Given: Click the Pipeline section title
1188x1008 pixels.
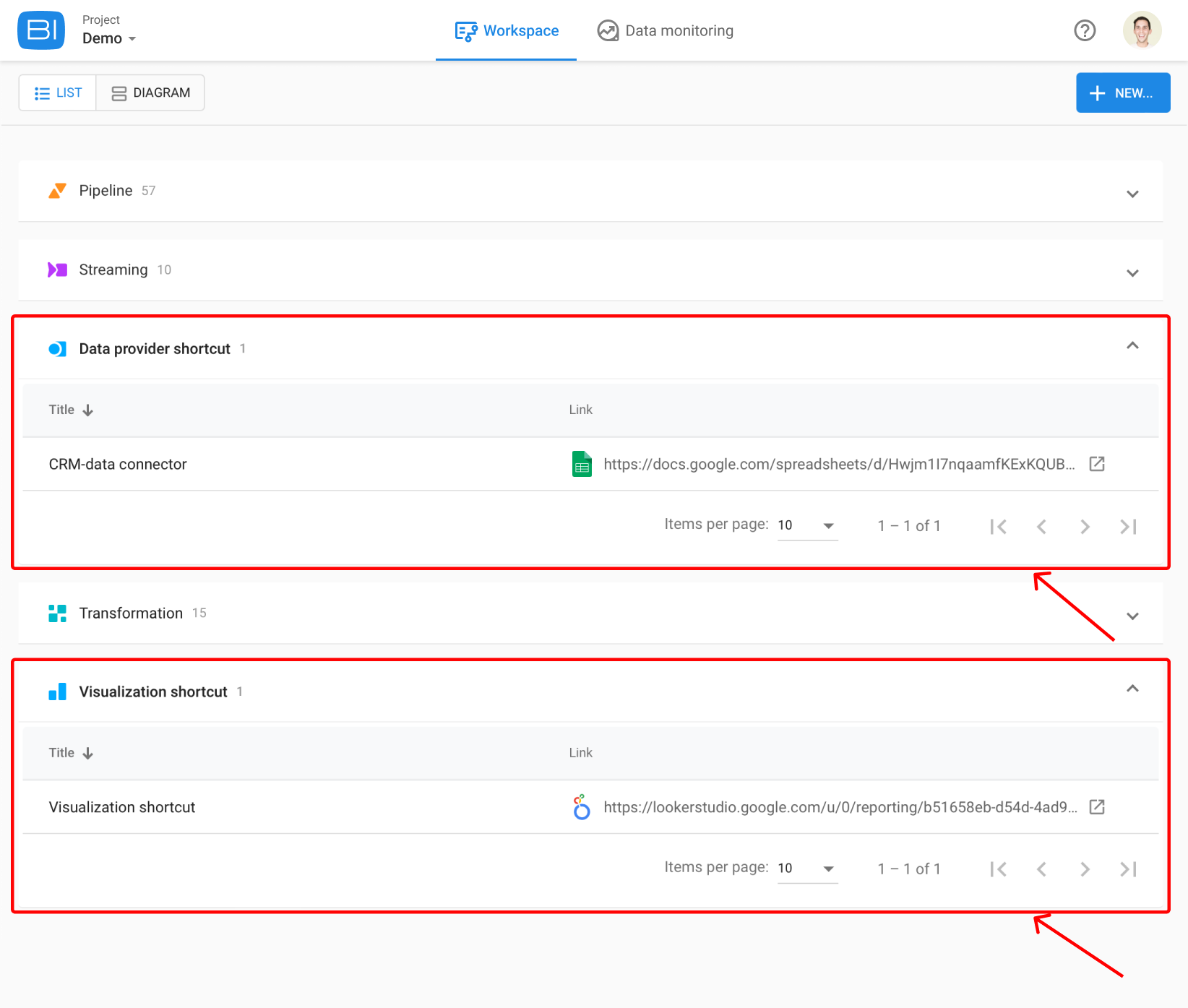Looking at the screenshot, I should point(106,191).
